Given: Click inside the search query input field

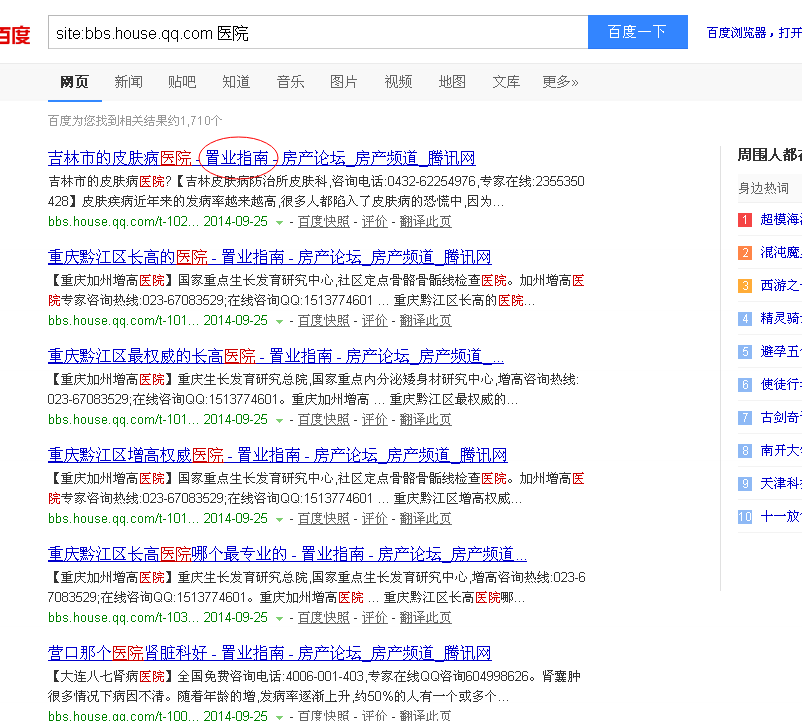Looking at the screenshot, I should [300, 32].
